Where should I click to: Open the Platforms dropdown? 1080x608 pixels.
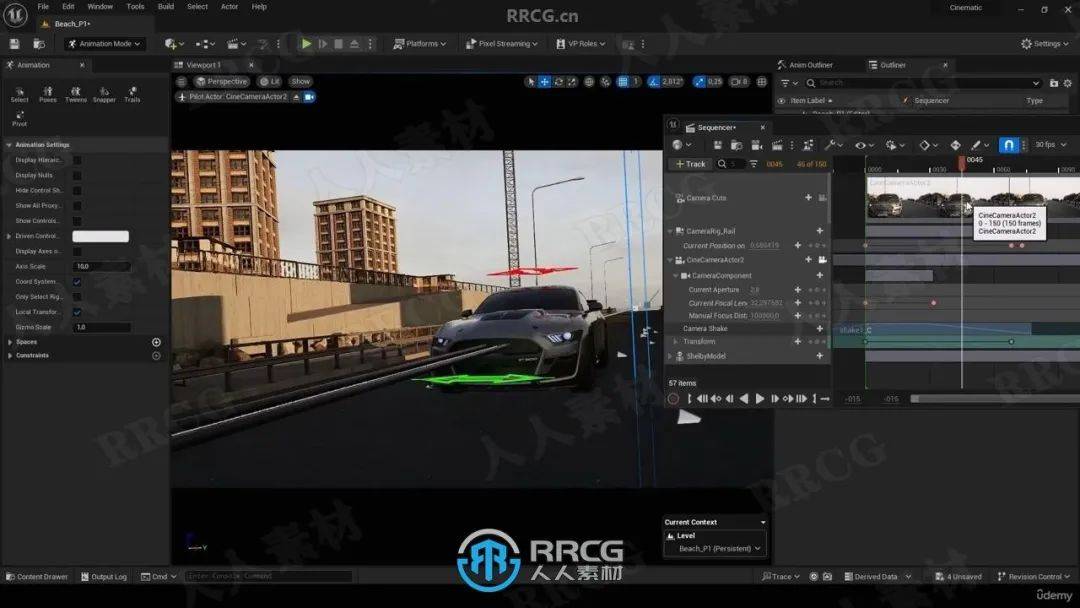coord(419,43)
